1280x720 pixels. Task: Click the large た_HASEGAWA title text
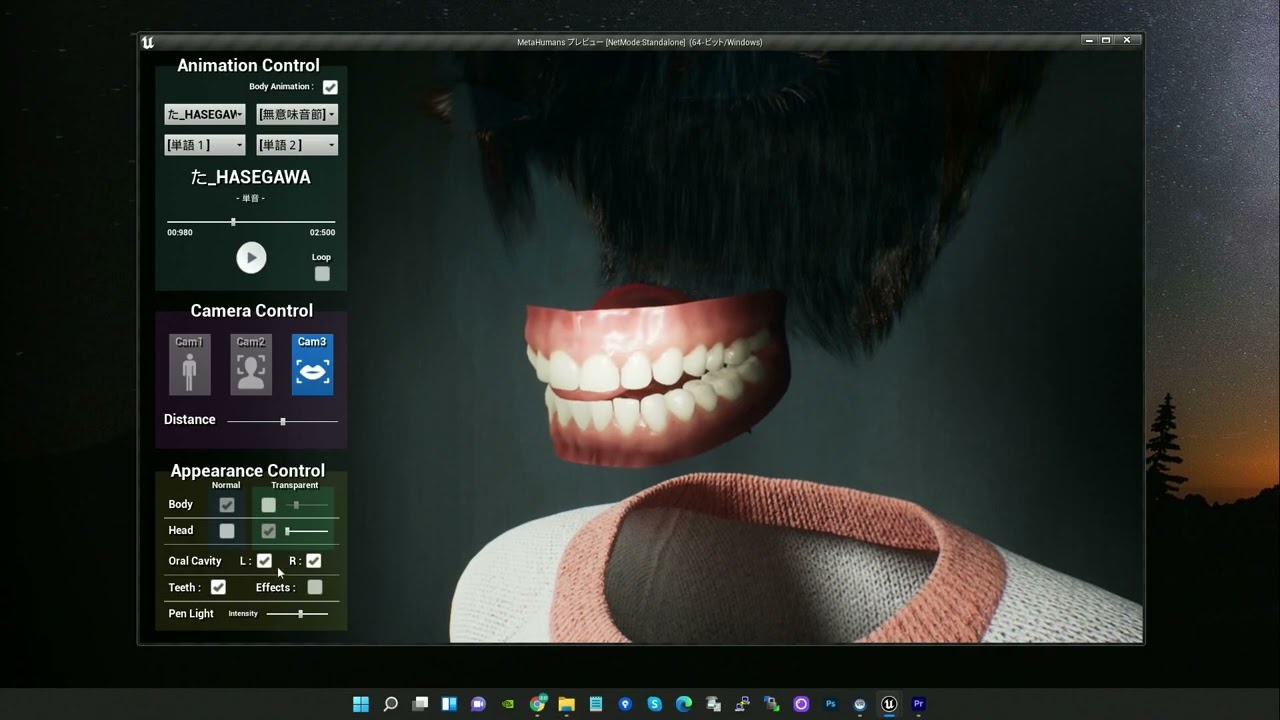(x=251, y=177)
